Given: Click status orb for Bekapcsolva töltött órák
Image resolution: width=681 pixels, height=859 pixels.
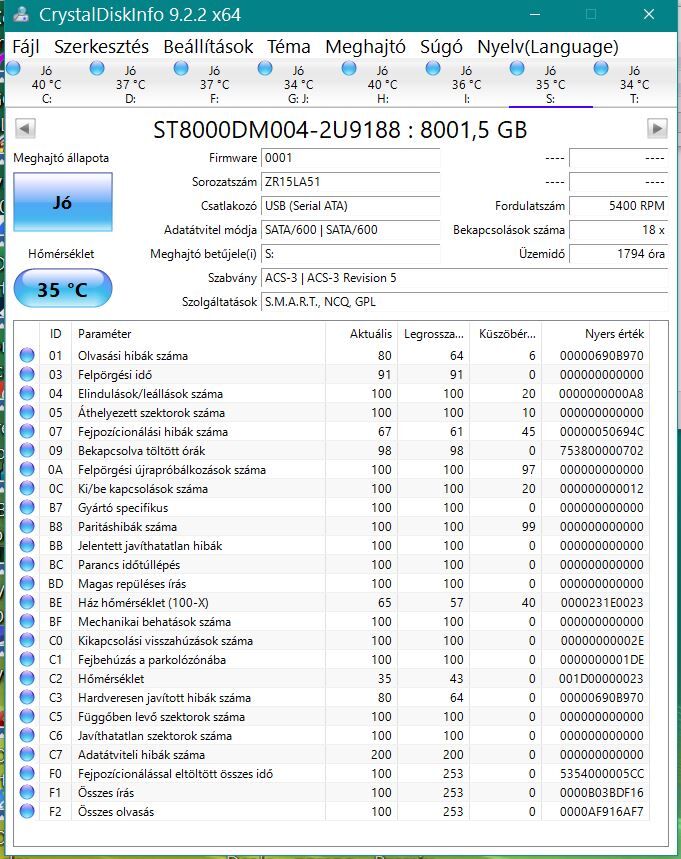Looking at the screenshot, I should coord(27,450).
